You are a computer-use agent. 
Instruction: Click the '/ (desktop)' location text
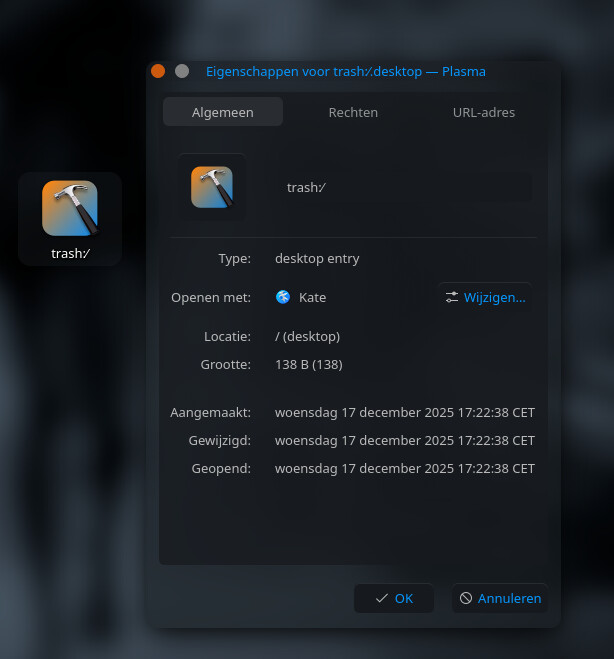point(307,336)
